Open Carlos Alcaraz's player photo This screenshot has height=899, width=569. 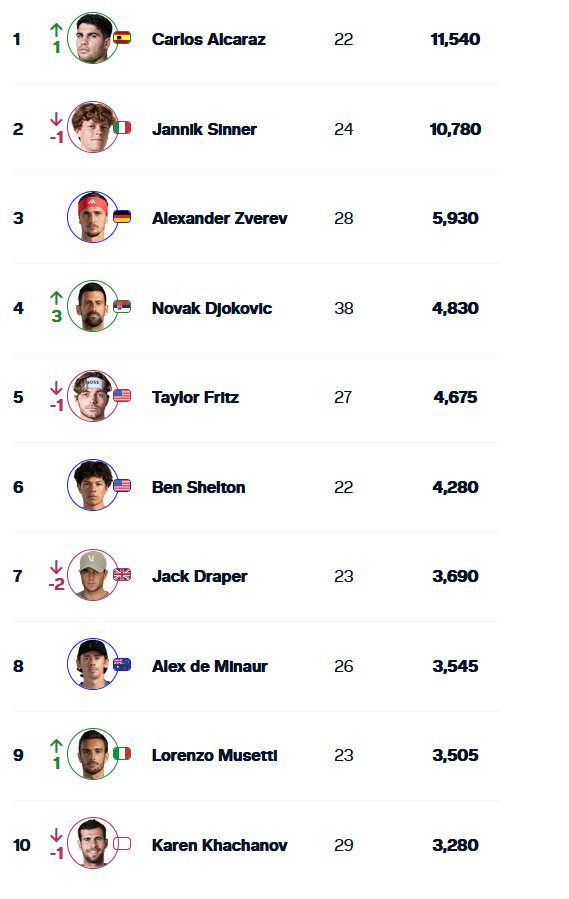(x=93, y=38)
